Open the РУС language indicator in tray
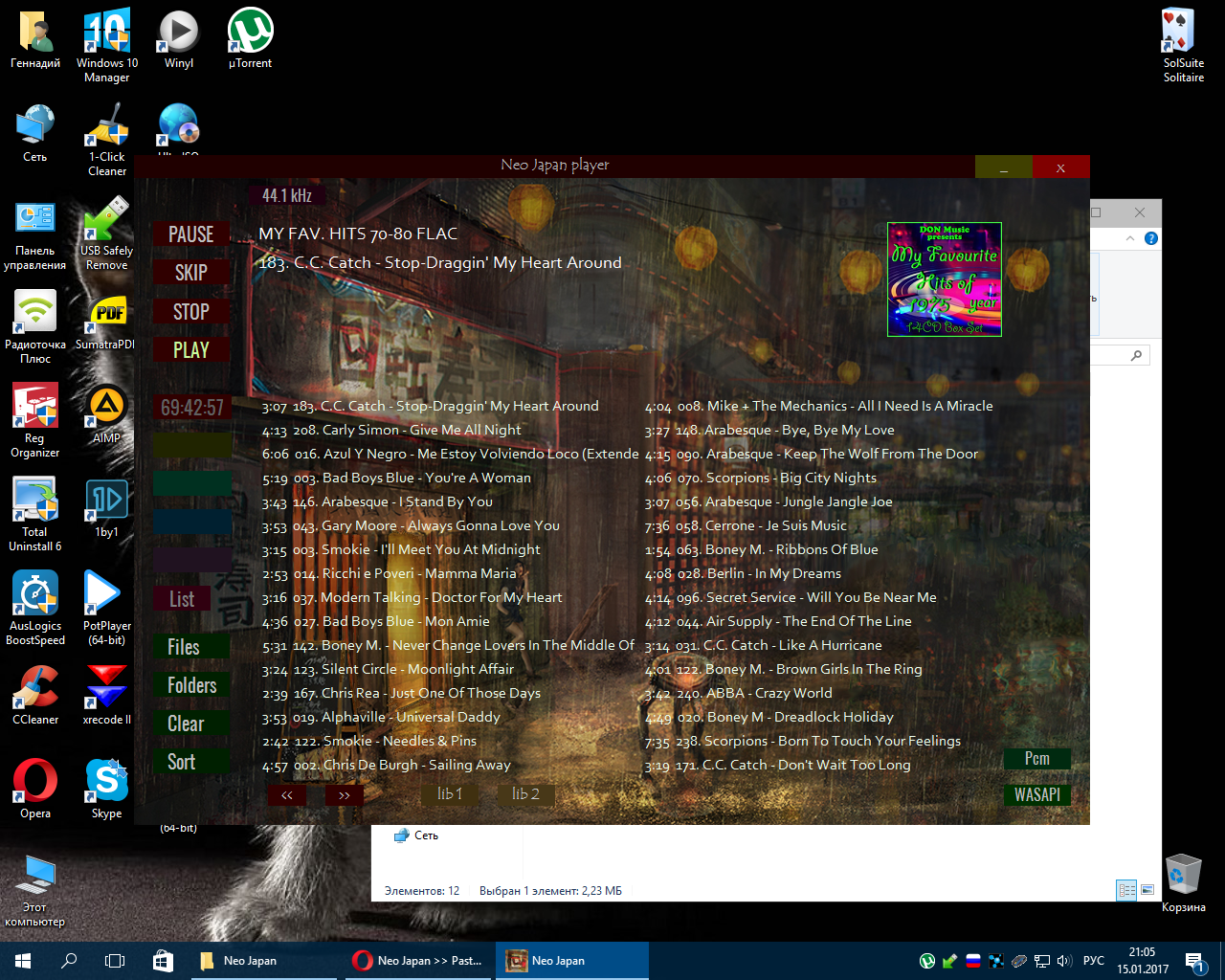 pyautogui.click(x=1094, y=961)
